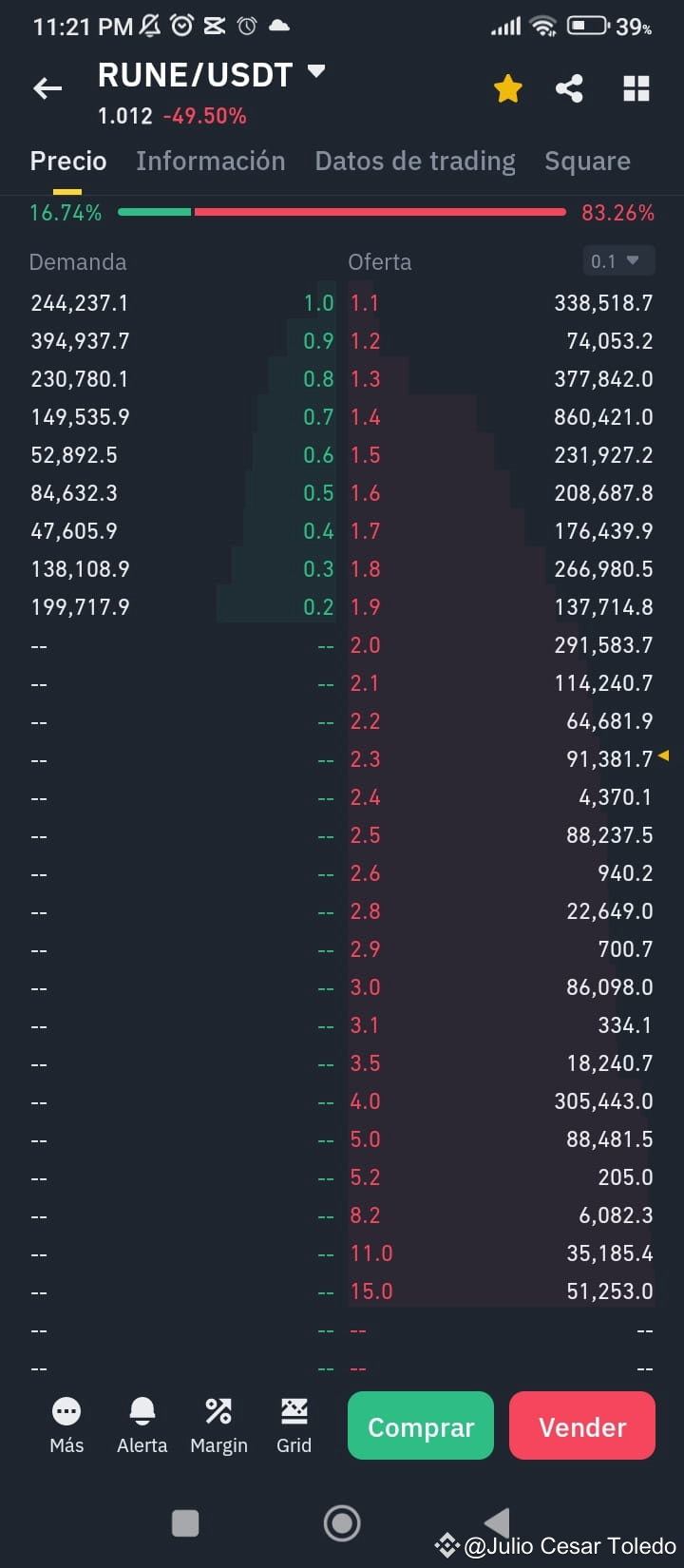The height and width of the screenshot is (1568, 684).
Task: Tap the Demanda column header
Action: point(78,262)
